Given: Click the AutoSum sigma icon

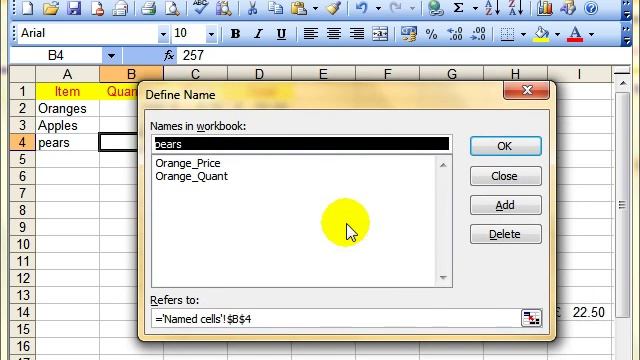Looking at the screenshot, I should pyautogui.click(x=459, y=8).
